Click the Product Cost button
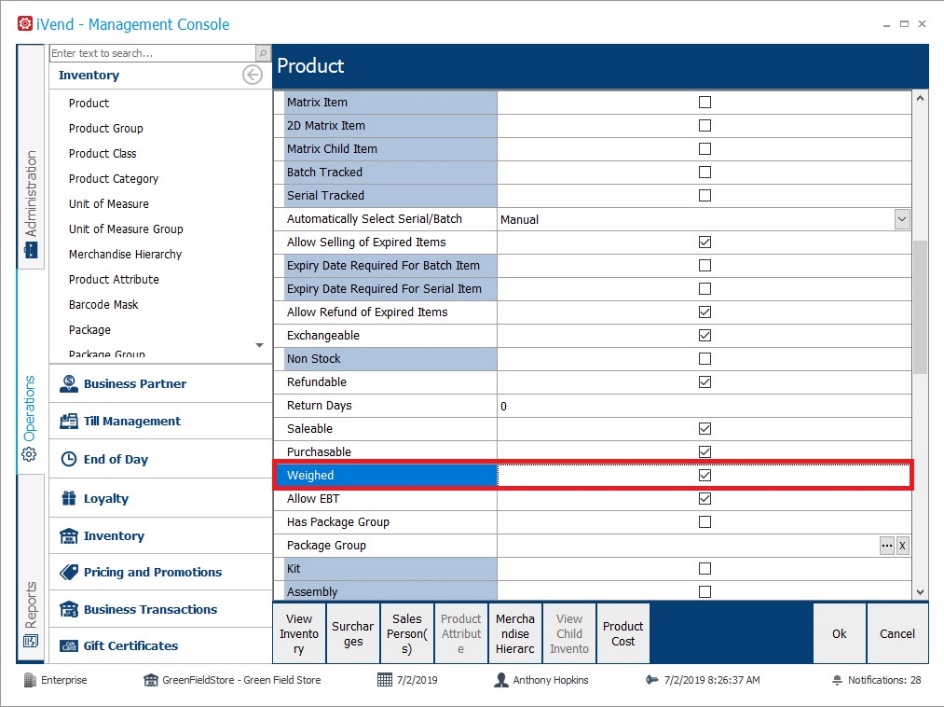This screenshot has width=944, height=707. 623,634
